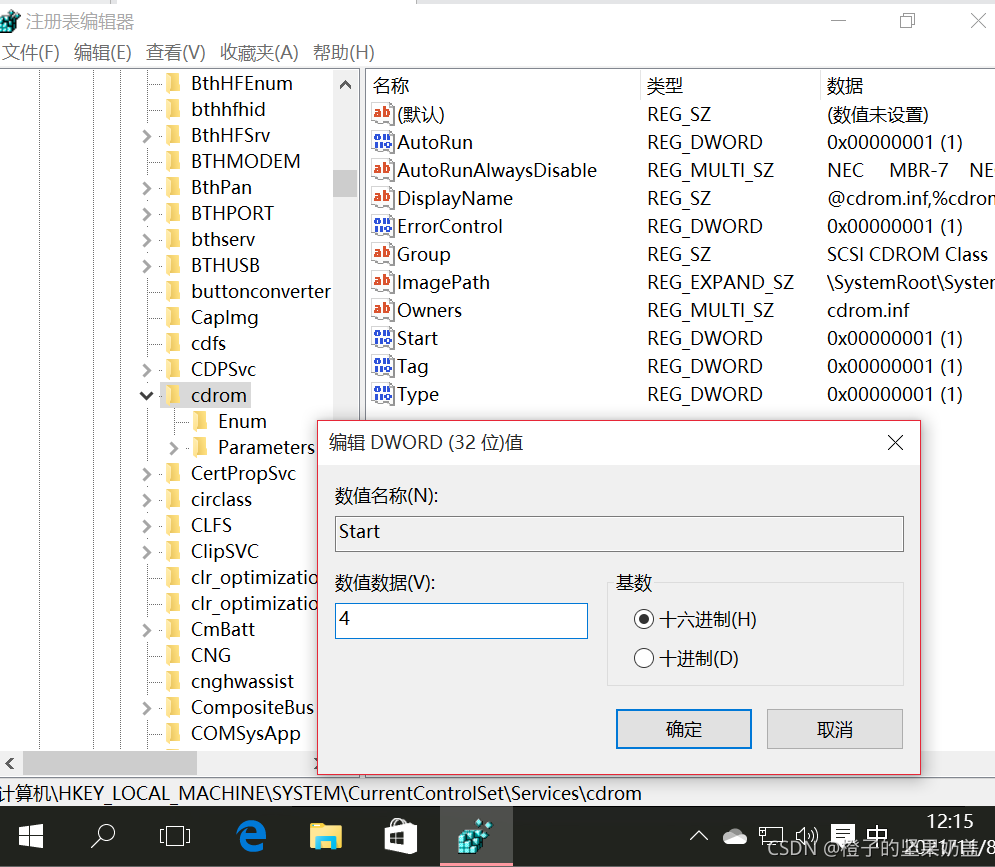Click the 取消 button in the dialog
The height and width of the screenshot is (867, 995).
tap(834, 729)
